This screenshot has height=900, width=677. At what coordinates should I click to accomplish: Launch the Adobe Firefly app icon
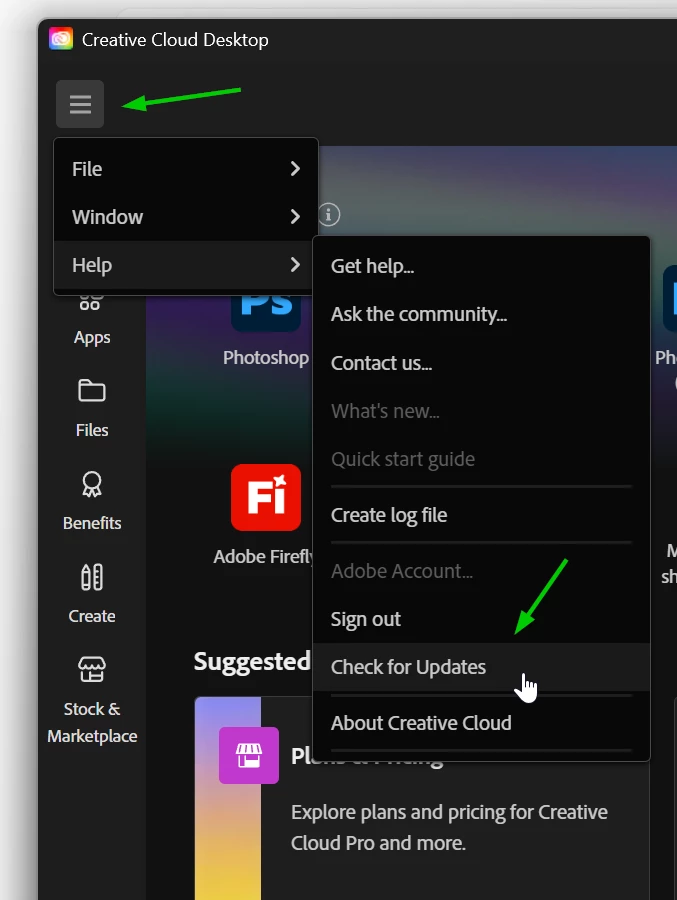(266, 497)
